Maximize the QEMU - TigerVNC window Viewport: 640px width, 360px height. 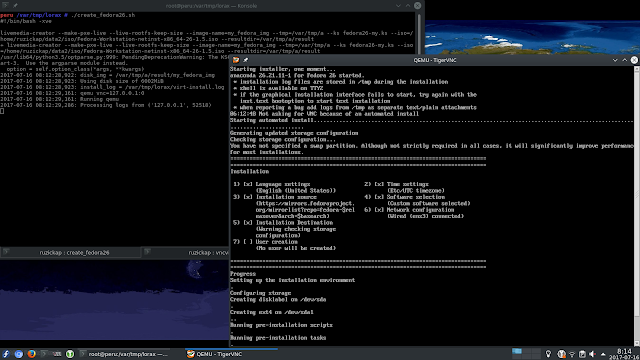tap(624, 60)
